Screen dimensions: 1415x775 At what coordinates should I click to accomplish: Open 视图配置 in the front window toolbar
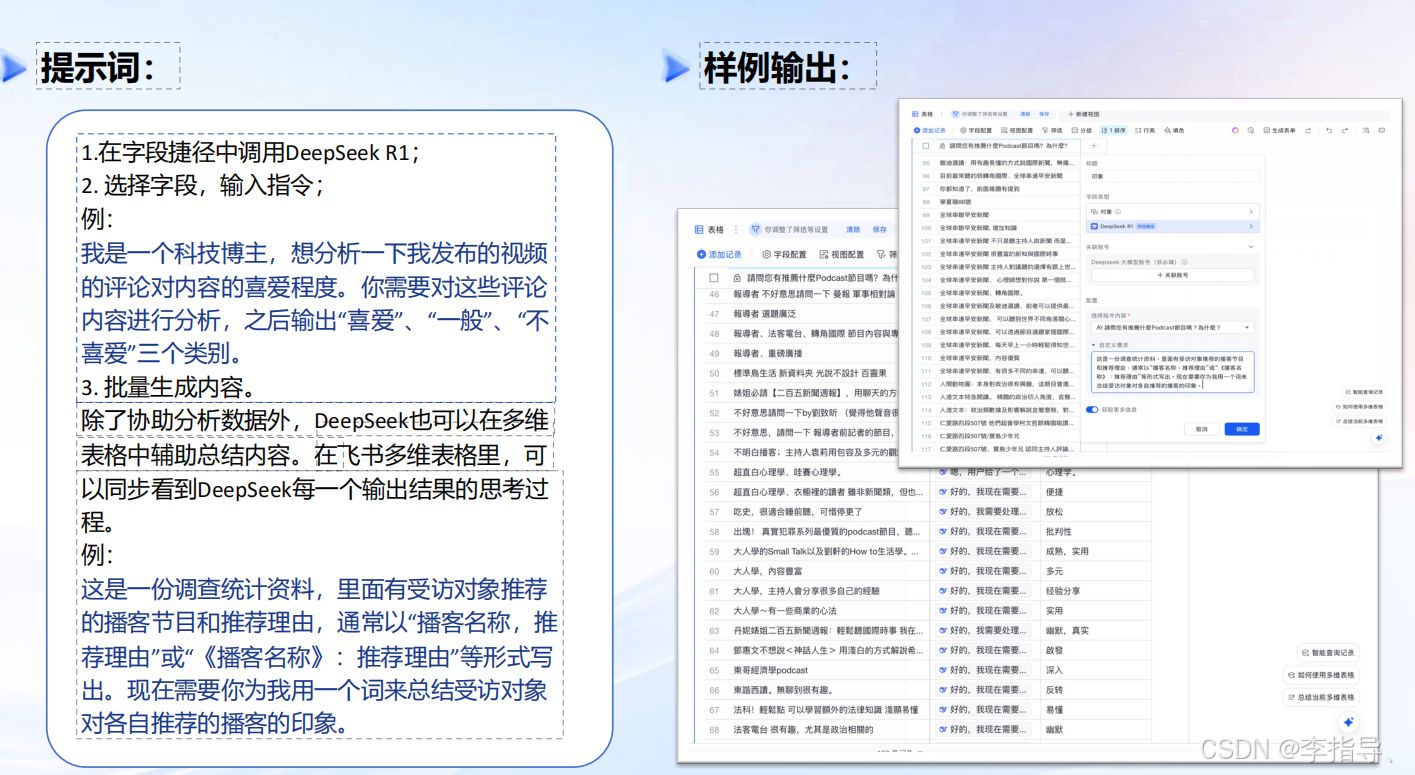point(1017,130)
